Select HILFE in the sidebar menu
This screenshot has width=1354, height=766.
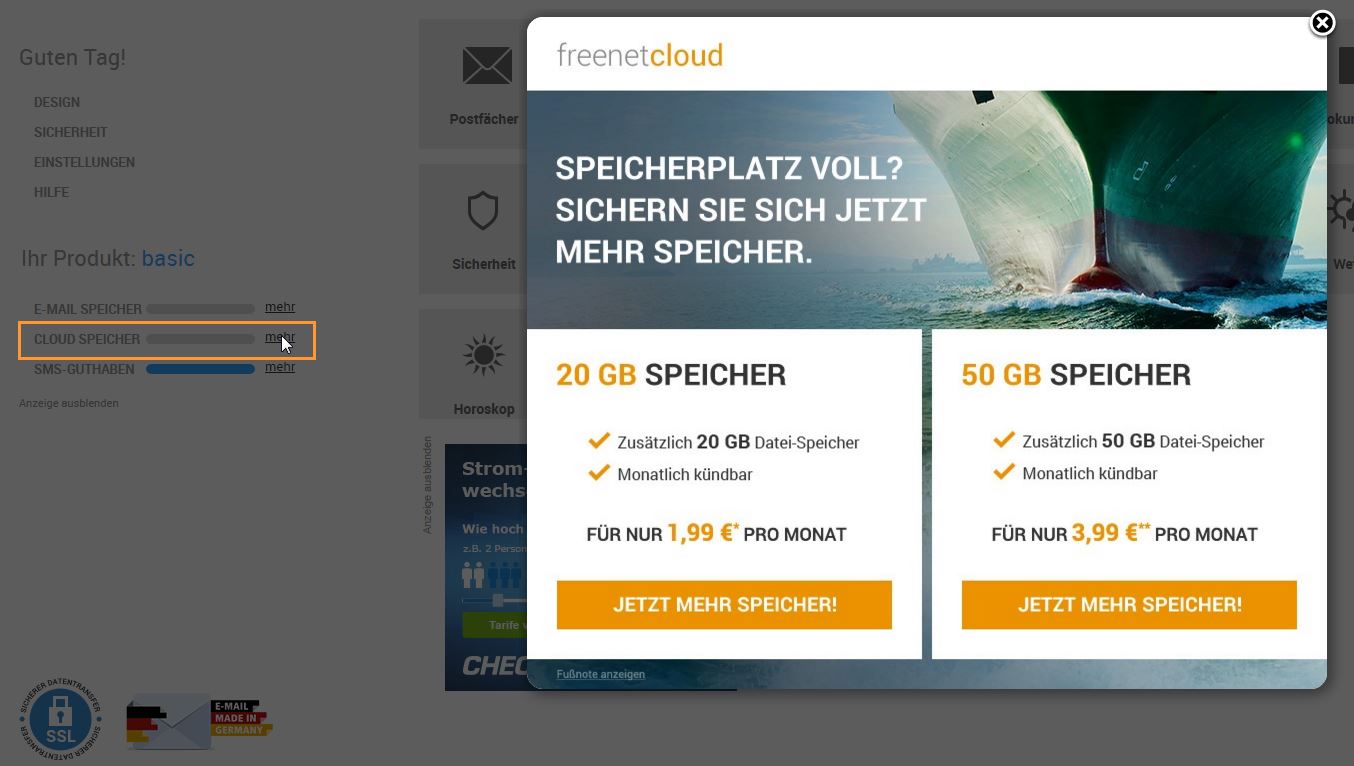[x=51, y=192]
